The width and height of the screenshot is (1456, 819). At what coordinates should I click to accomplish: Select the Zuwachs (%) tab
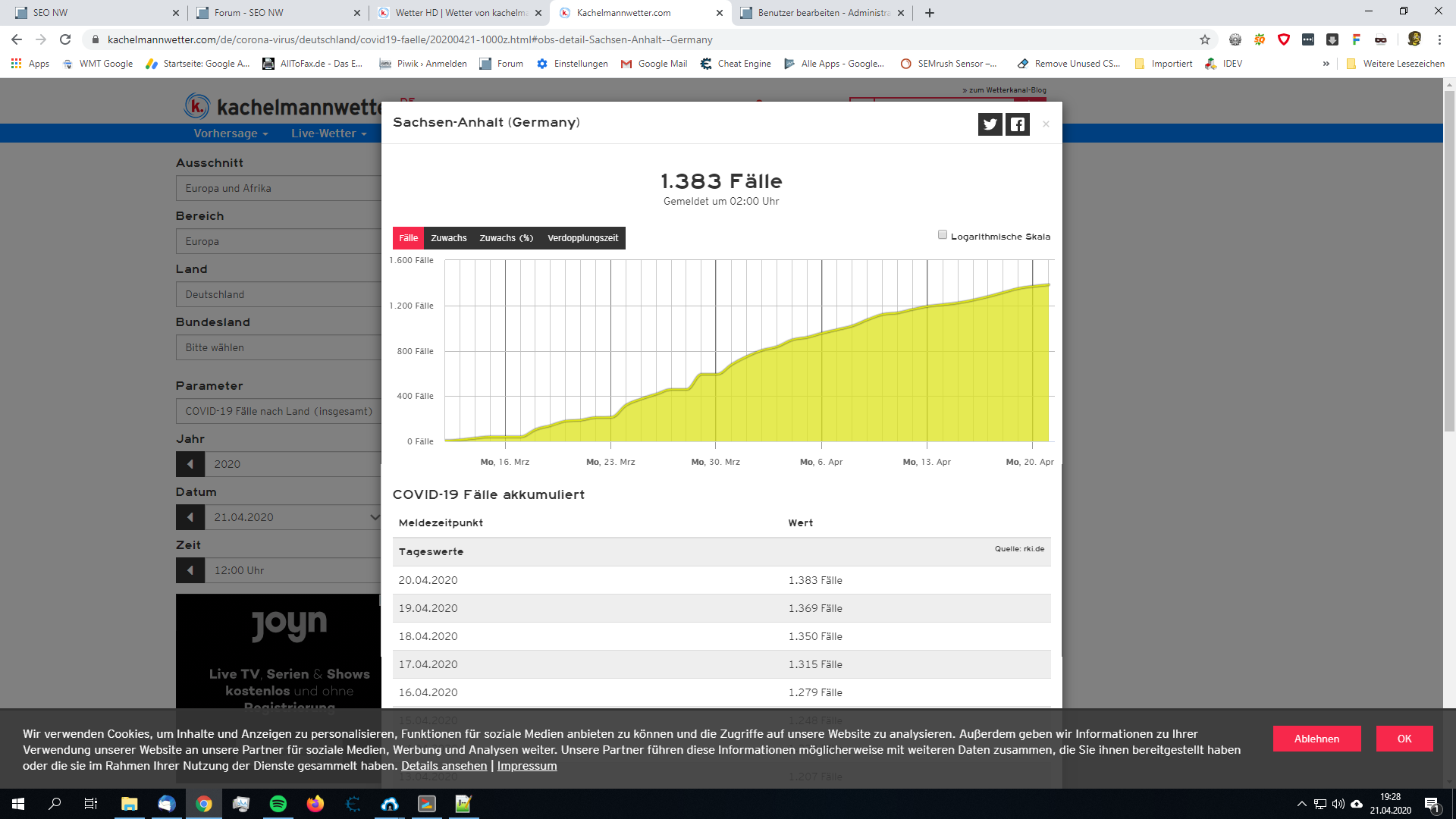coord(506,238)
